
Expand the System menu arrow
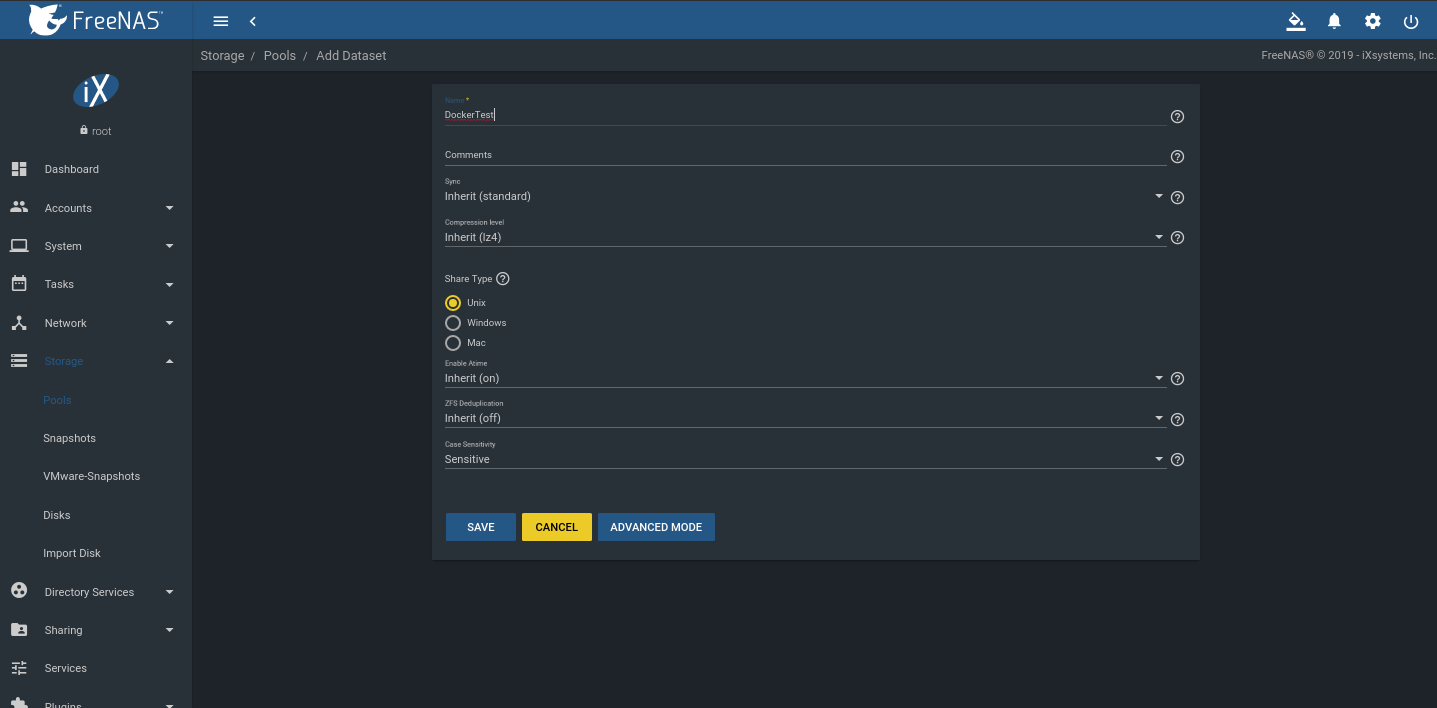pos(169,246)
